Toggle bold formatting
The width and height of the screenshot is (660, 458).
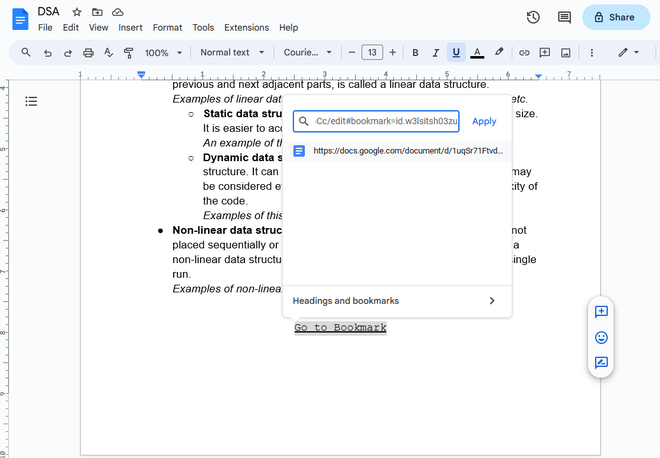point(415,53)
